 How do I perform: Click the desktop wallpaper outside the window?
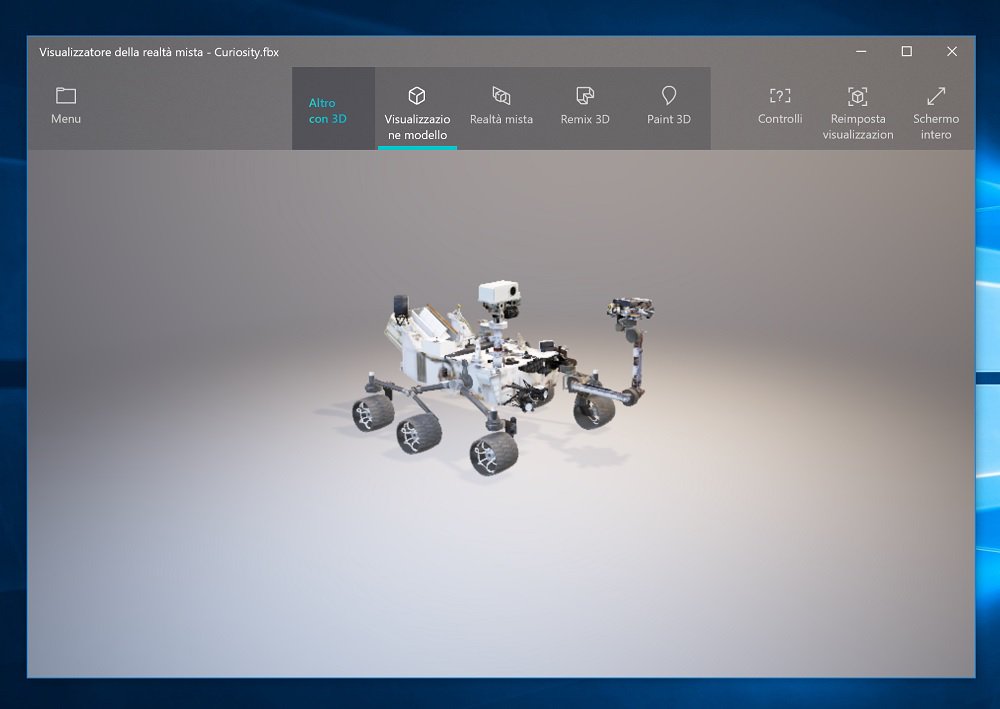point(11,400)
